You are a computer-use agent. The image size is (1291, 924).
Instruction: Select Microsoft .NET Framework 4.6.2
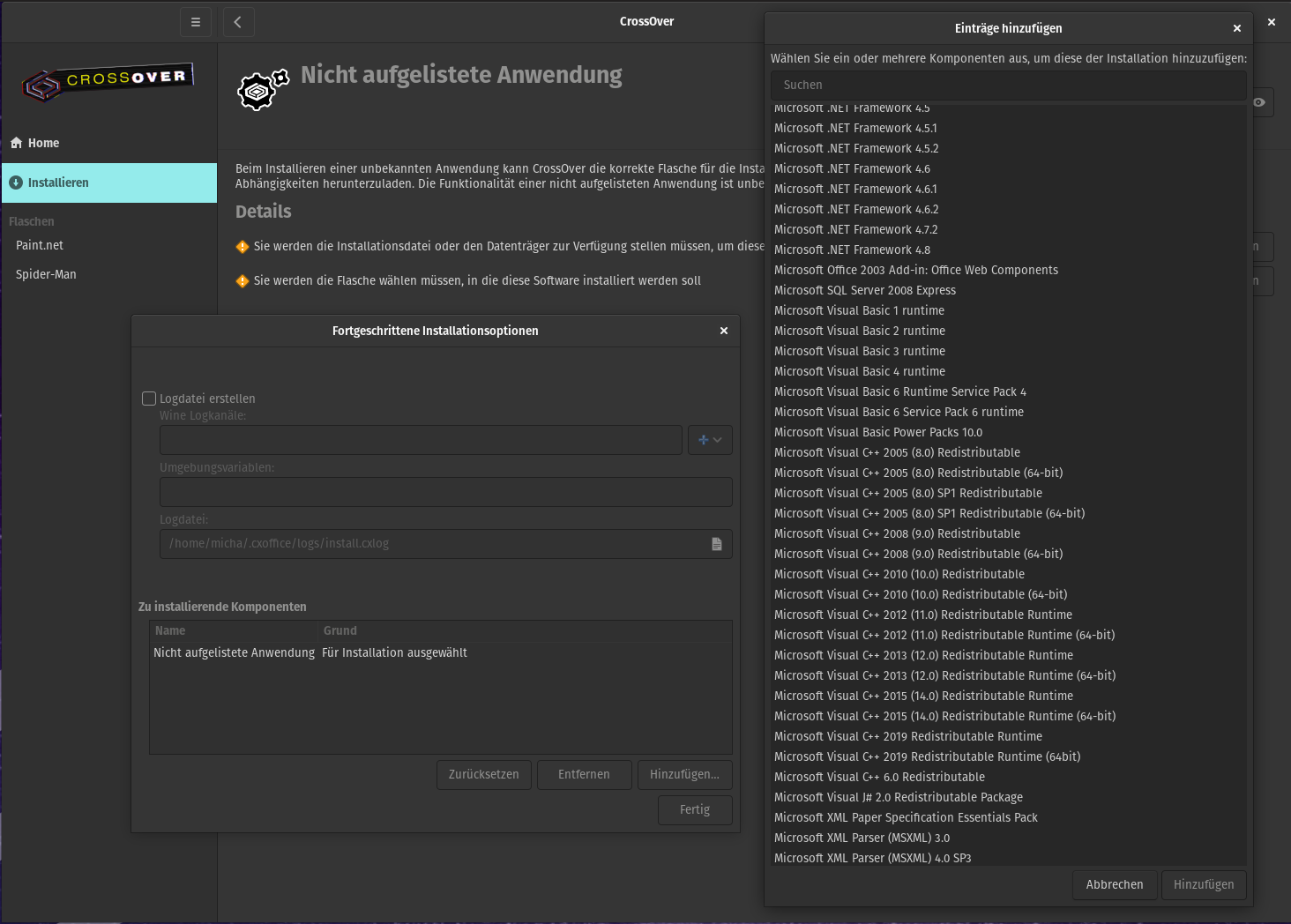pos(1009,209)
